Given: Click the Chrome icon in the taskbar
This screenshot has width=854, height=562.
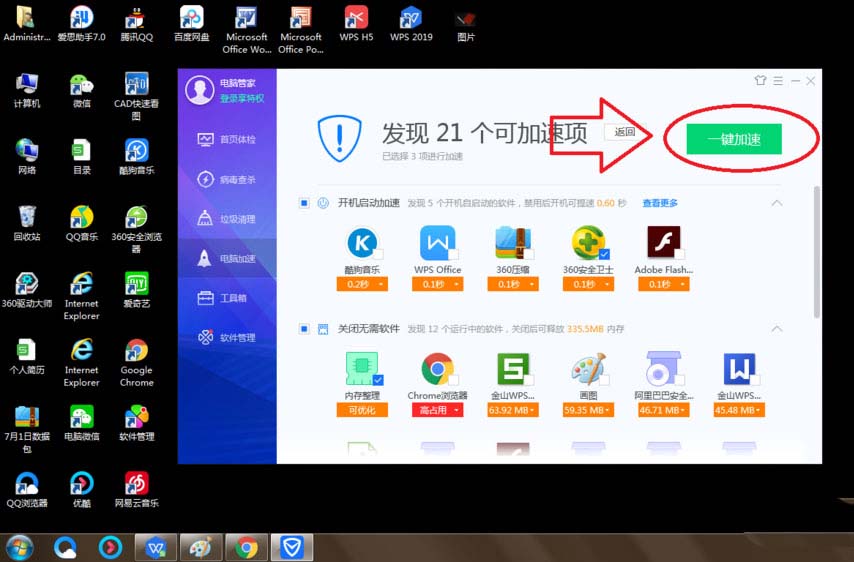Looking at the screenshot, I should pyautogui.click(x=246, y=547).
